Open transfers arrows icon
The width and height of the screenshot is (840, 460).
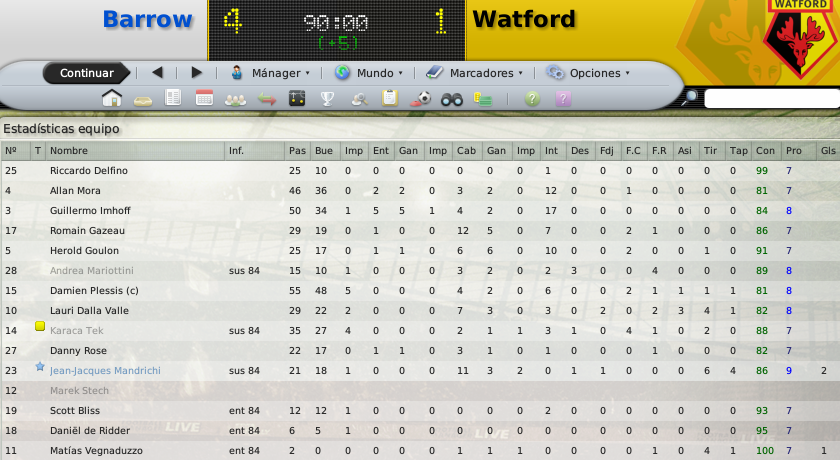tap(266, 99)
